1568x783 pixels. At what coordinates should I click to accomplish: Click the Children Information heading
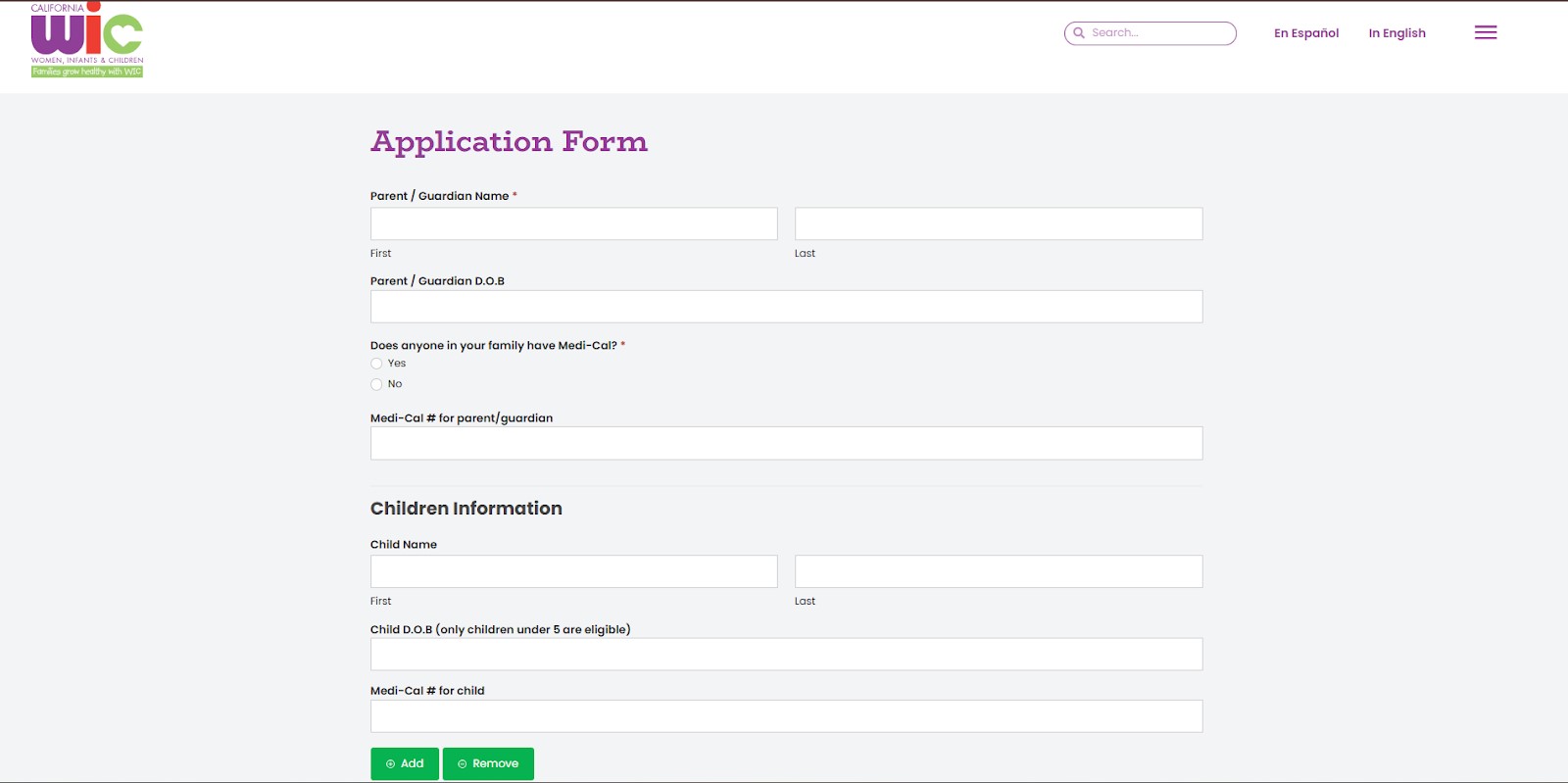(x=466, y=509)
